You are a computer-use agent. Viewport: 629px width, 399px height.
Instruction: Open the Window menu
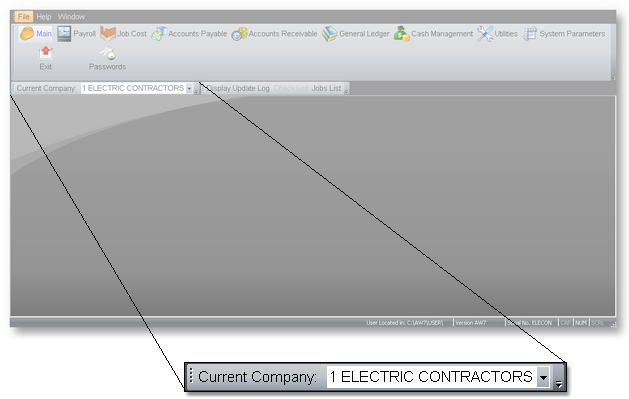(71, 16)
